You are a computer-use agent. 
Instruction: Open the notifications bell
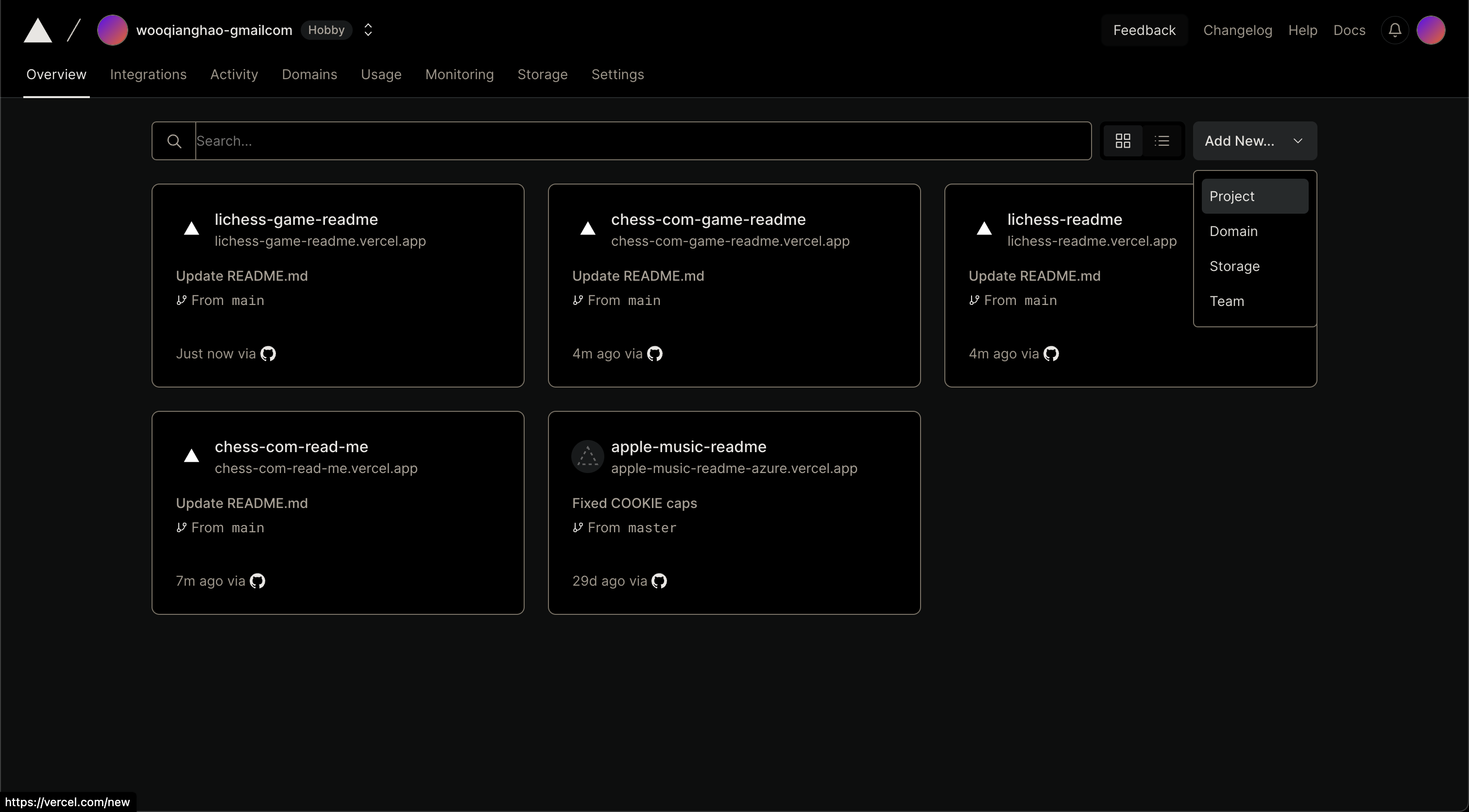1395,30
